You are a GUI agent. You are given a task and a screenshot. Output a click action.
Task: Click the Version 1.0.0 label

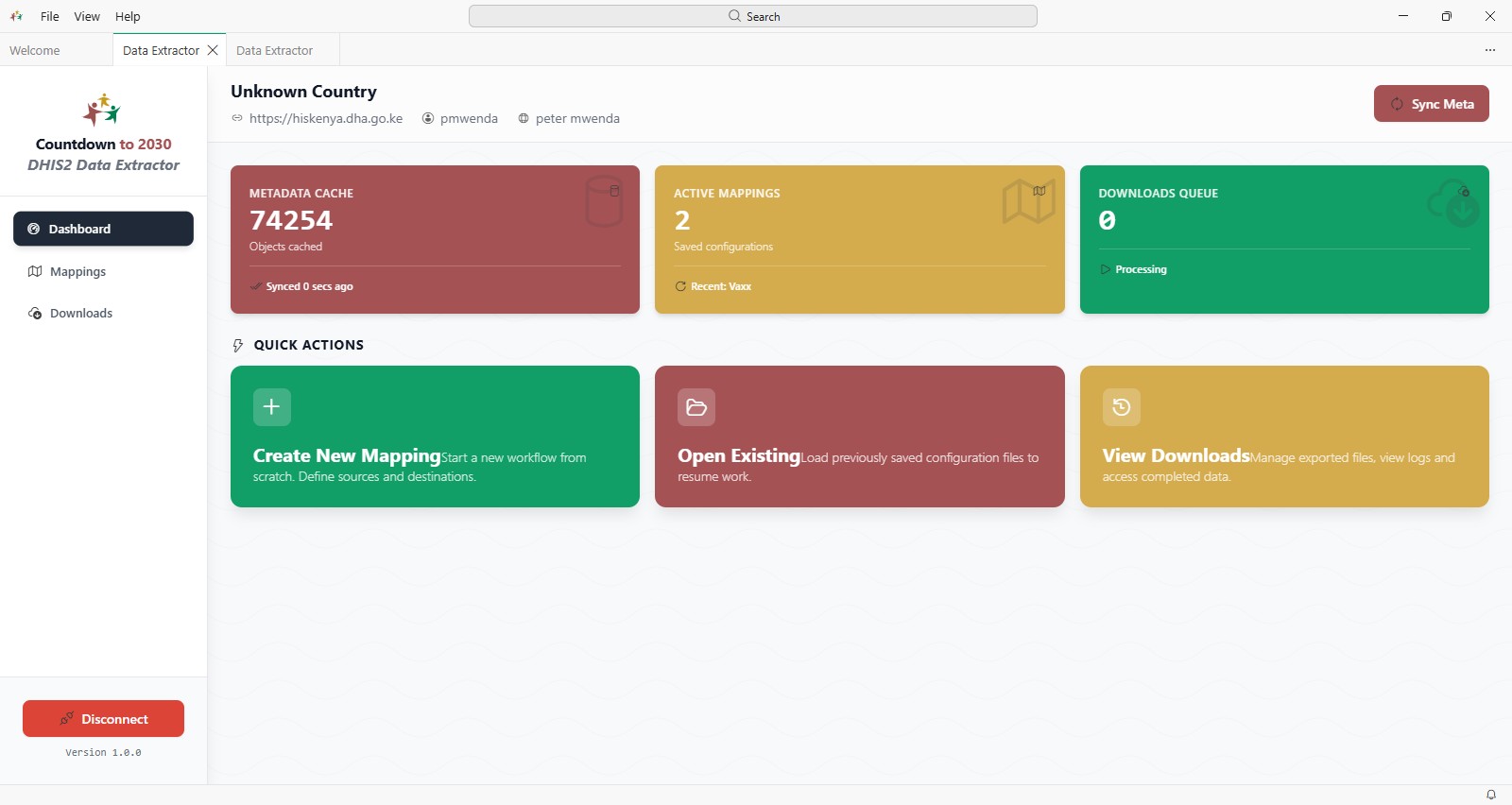click(x=103, y=753)
